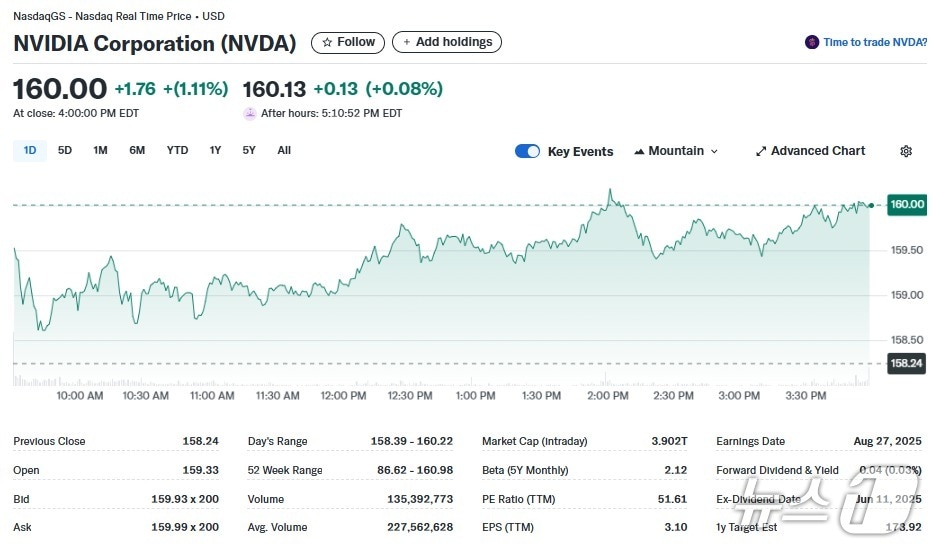
Task: Display the All time range
Action: coord(284,150)
